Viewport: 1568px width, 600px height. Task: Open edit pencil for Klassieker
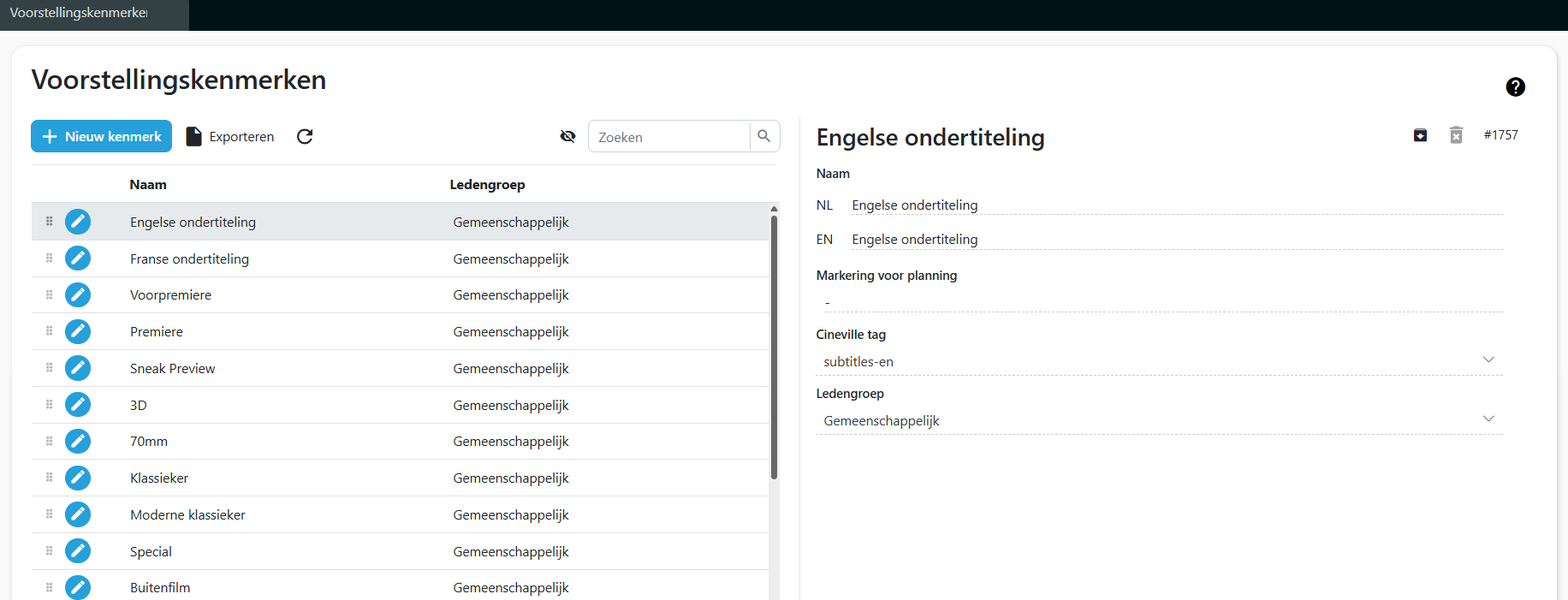pyautogui.click(x=78, y=478)
